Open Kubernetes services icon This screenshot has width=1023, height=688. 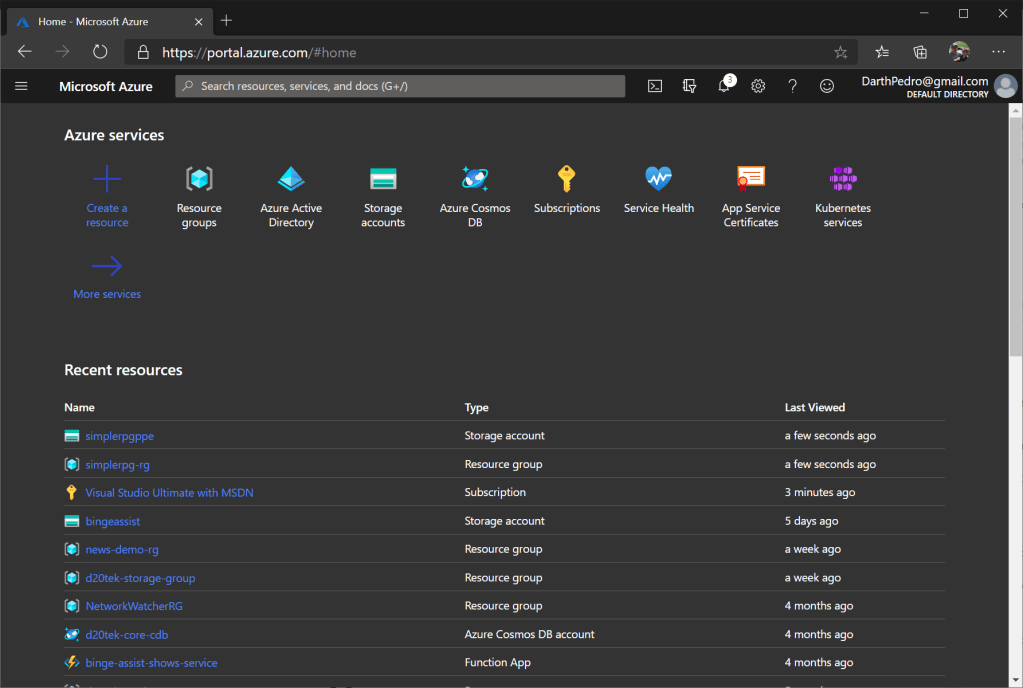tap(843, 180)
